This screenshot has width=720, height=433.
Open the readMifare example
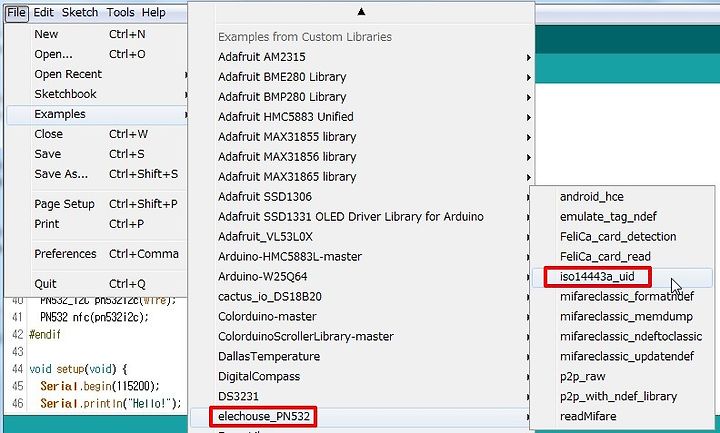(x=622, y=416)
